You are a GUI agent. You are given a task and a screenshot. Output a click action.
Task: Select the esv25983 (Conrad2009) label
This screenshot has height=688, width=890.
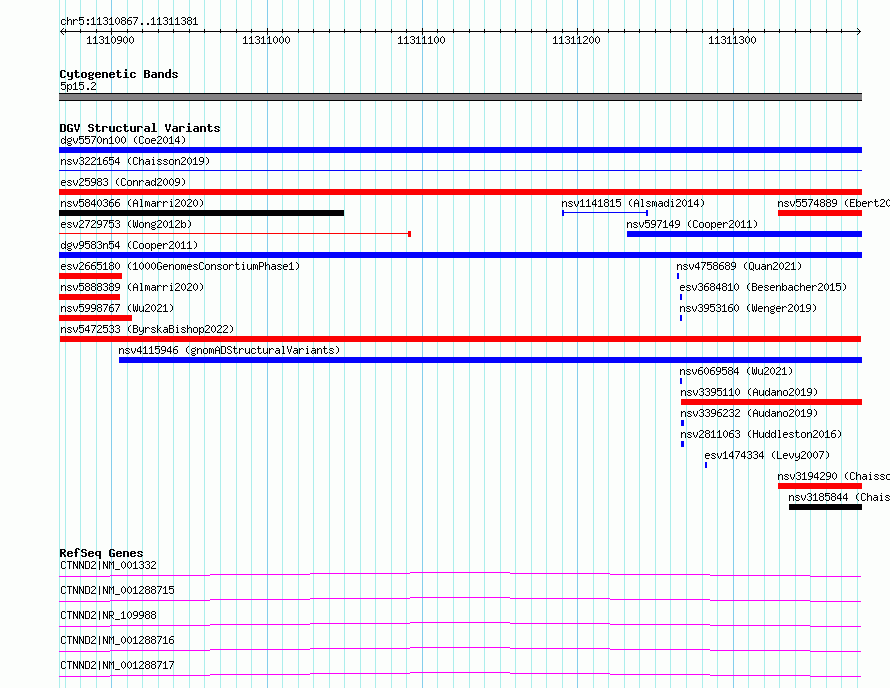point(123,182)
